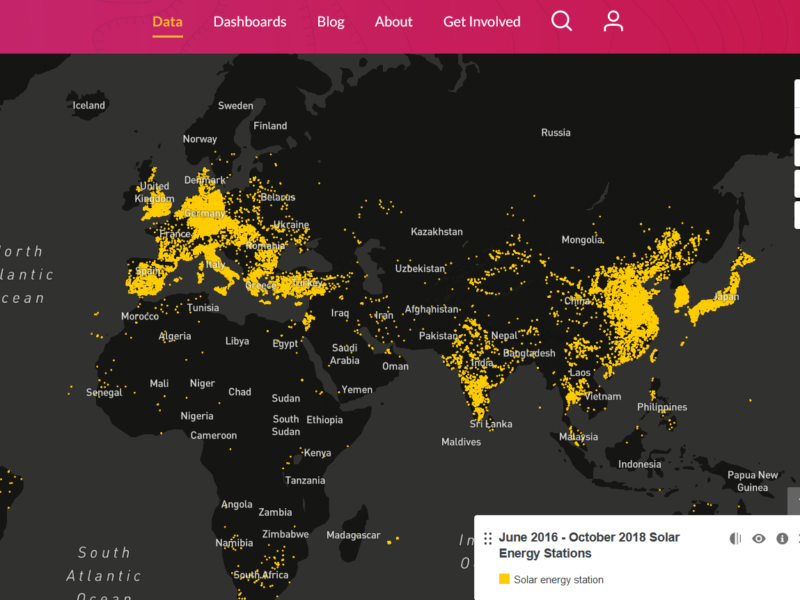Click the Zambia map label
Image resolution: width=800 pixels, height=600 pixels.
[275, 512]
